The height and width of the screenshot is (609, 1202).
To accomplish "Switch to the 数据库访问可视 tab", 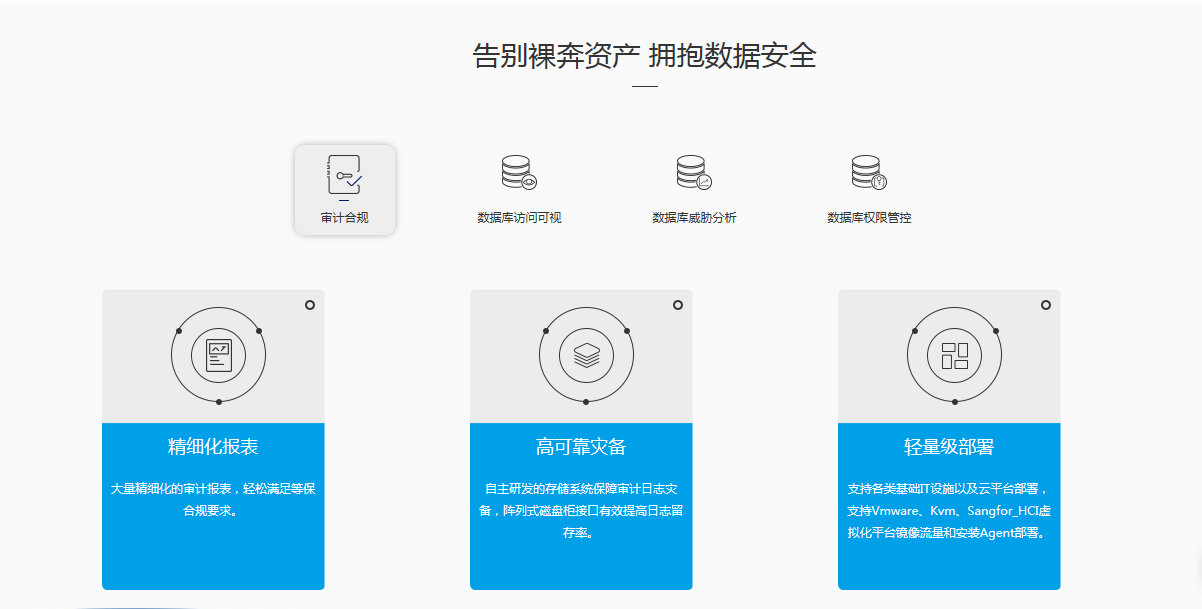I will (519, 218).
